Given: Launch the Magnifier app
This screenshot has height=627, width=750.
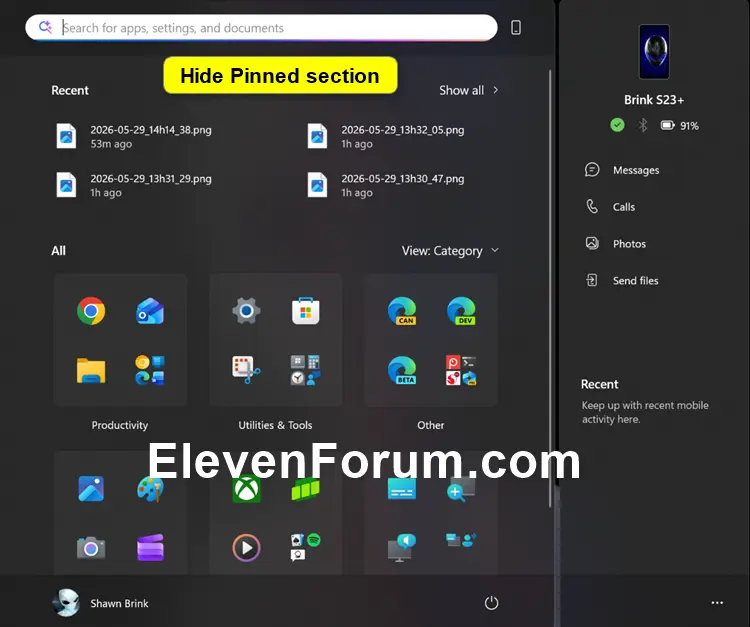Looking at the screenshot, I should pos(461,489).
